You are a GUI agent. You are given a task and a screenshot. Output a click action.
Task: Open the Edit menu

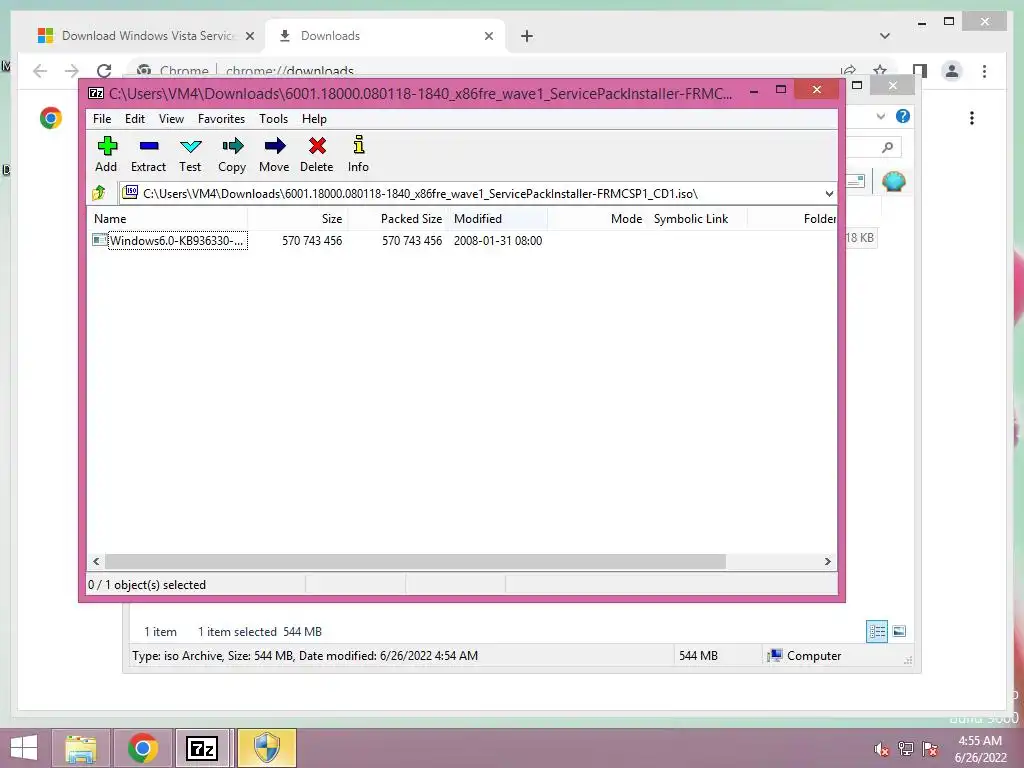tap(135, 119)
